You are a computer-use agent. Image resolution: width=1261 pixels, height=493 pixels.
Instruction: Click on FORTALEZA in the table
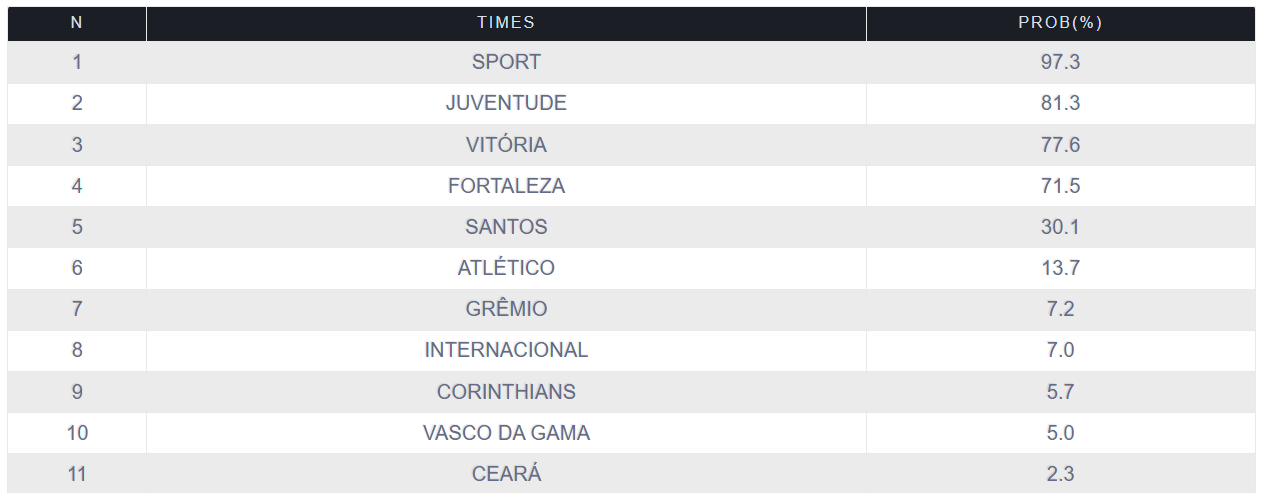point(506,186)
